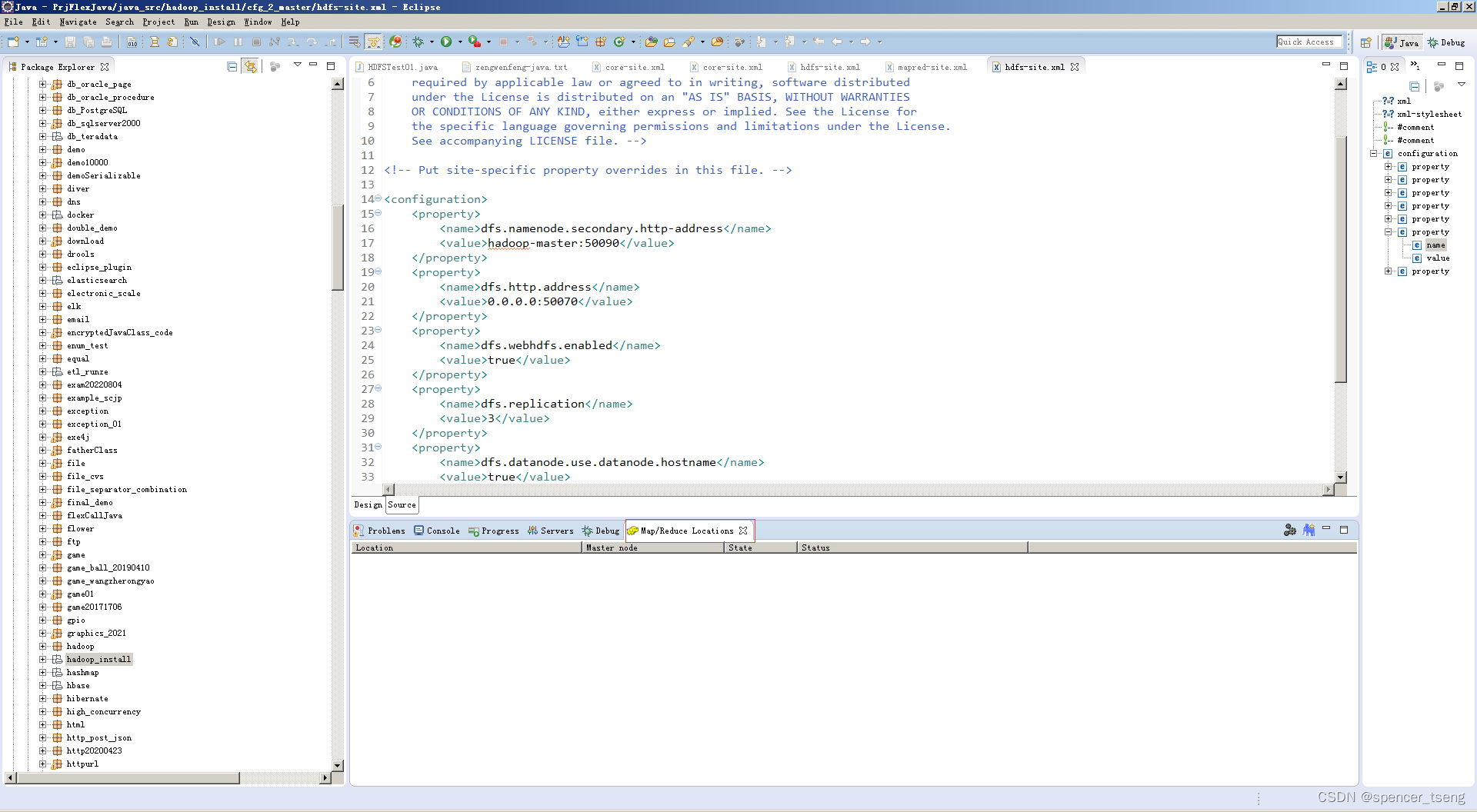Open the New wizard icon in the toolbar
This screenshot has height=812, width=1477.
[x=12, y=42]
